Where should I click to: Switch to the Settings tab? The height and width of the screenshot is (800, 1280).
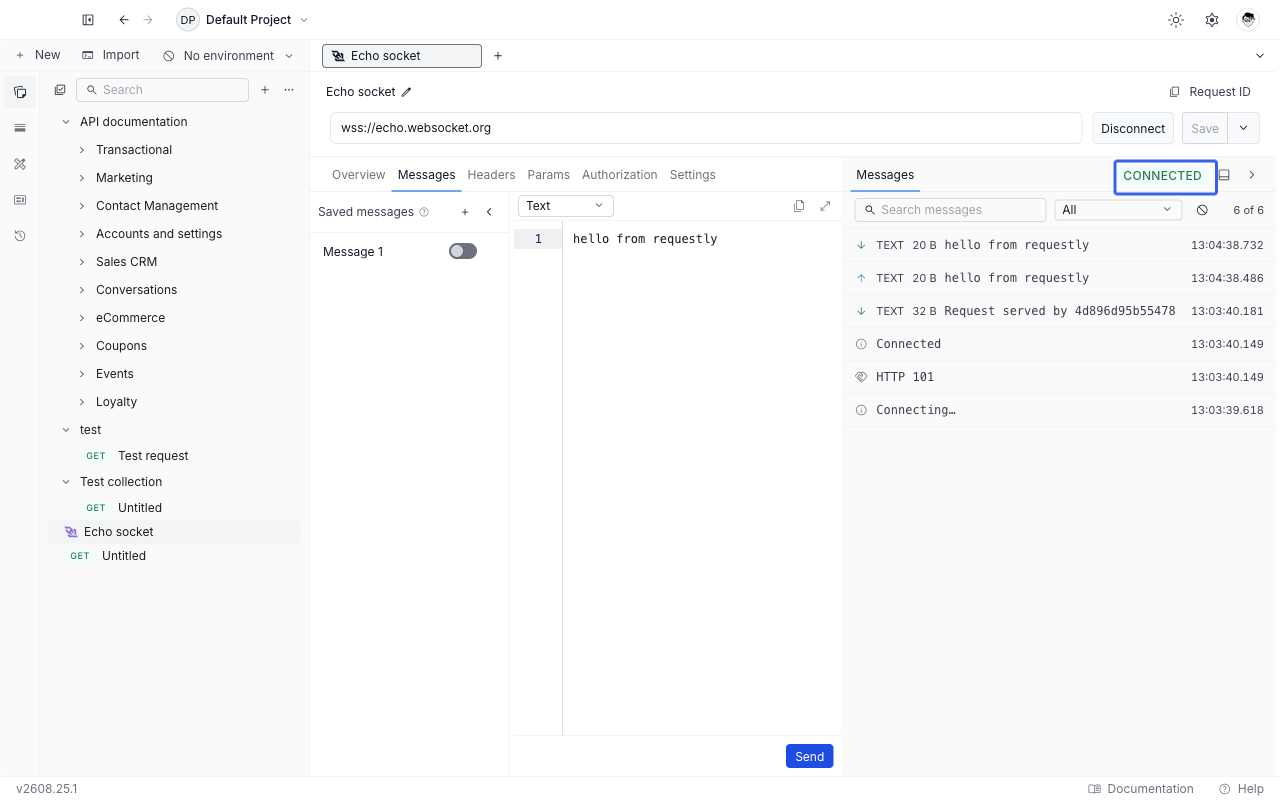coord(692,175)
